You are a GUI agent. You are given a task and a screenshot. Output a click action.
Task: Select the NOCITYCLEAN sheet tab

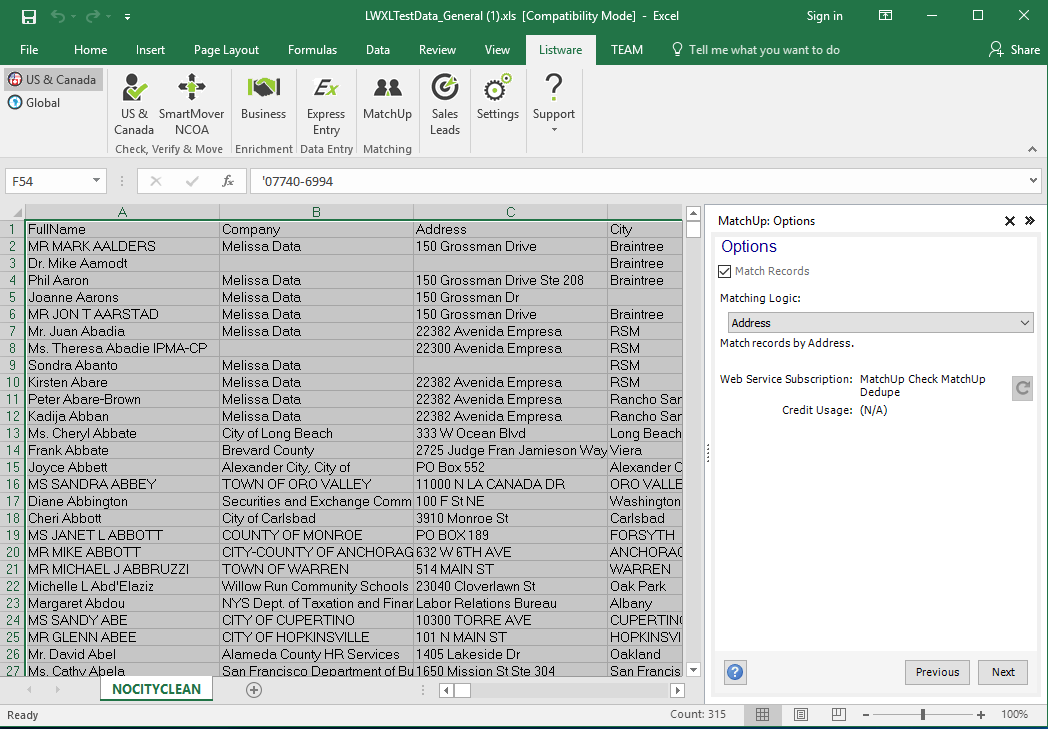(x=156, y=689)
